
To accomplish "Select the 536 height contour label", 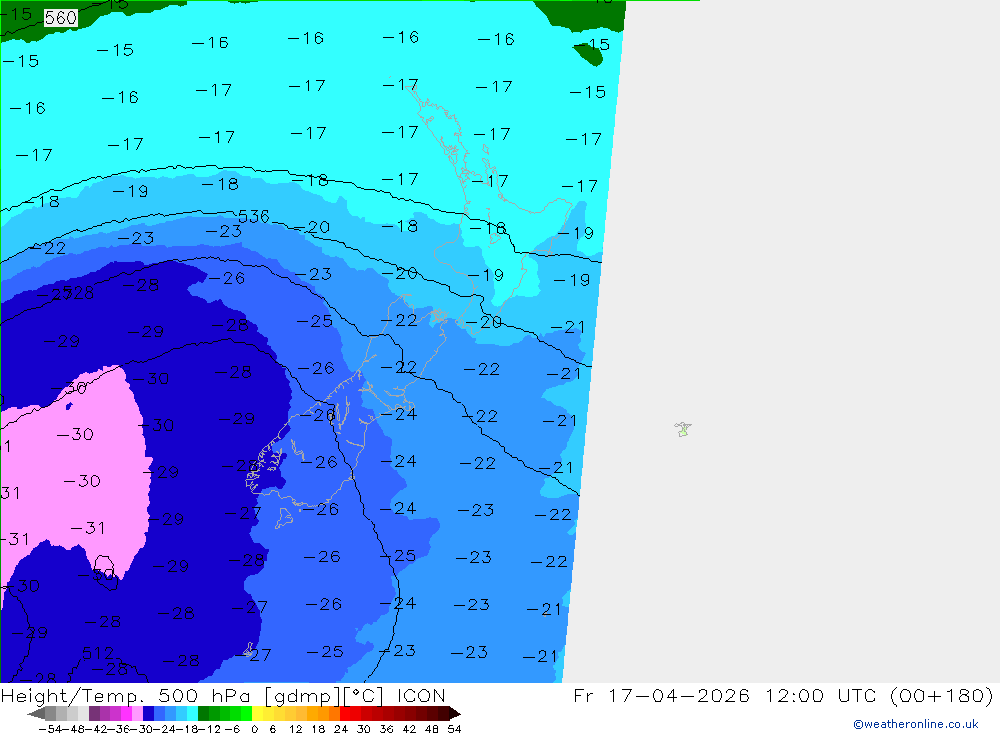I will click(254, 216).
